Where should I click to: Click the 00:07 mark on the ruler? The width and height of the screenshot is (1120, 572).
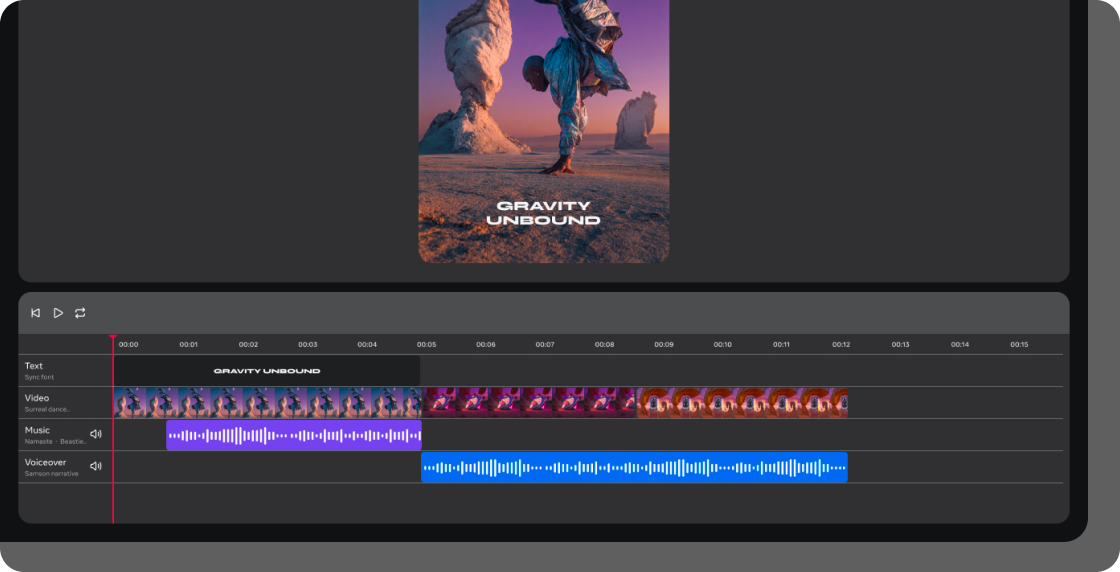tap(545, 344)
